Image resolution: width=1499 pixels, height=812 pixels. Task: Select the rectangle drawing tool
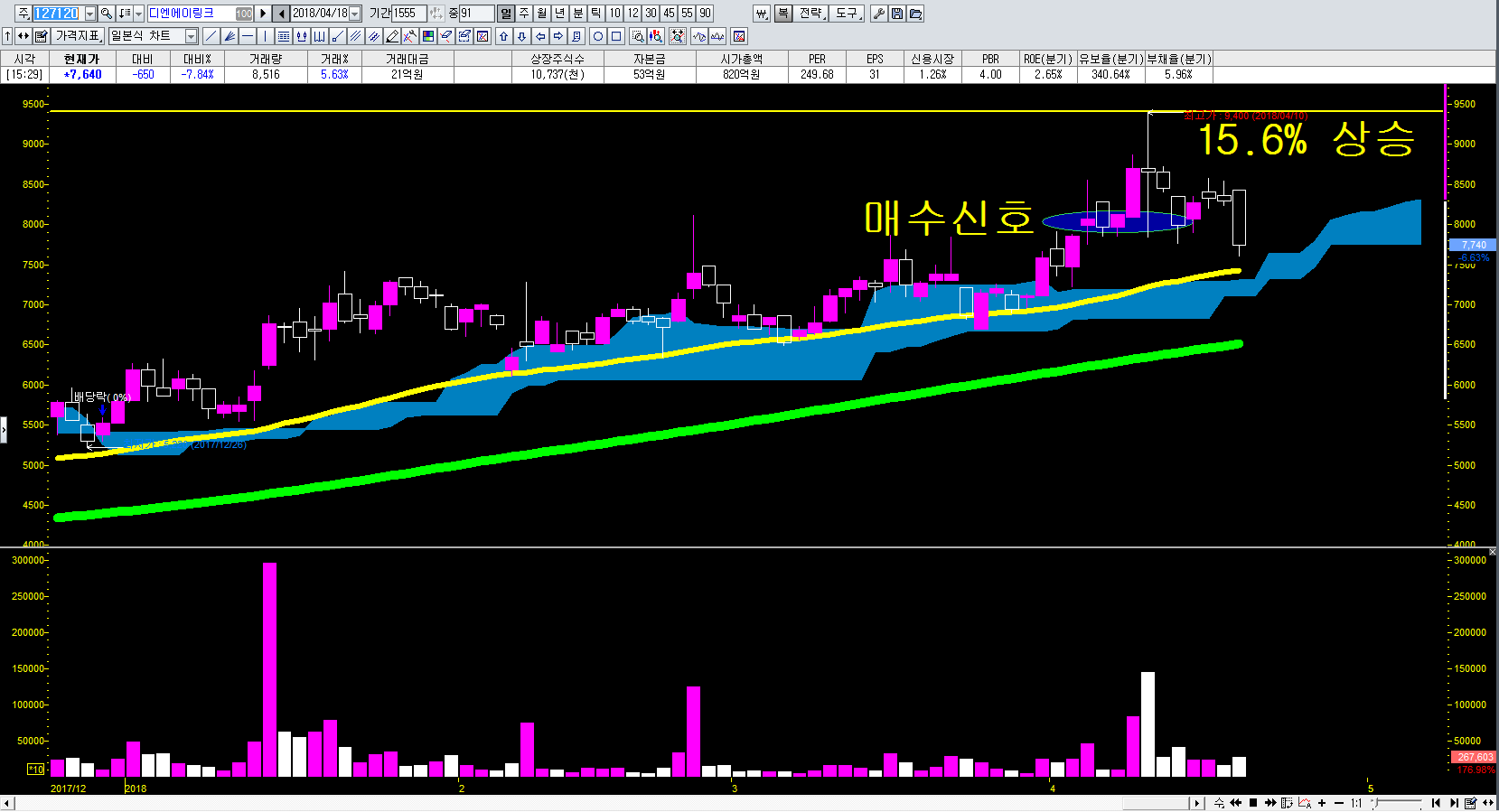(615, 36)
